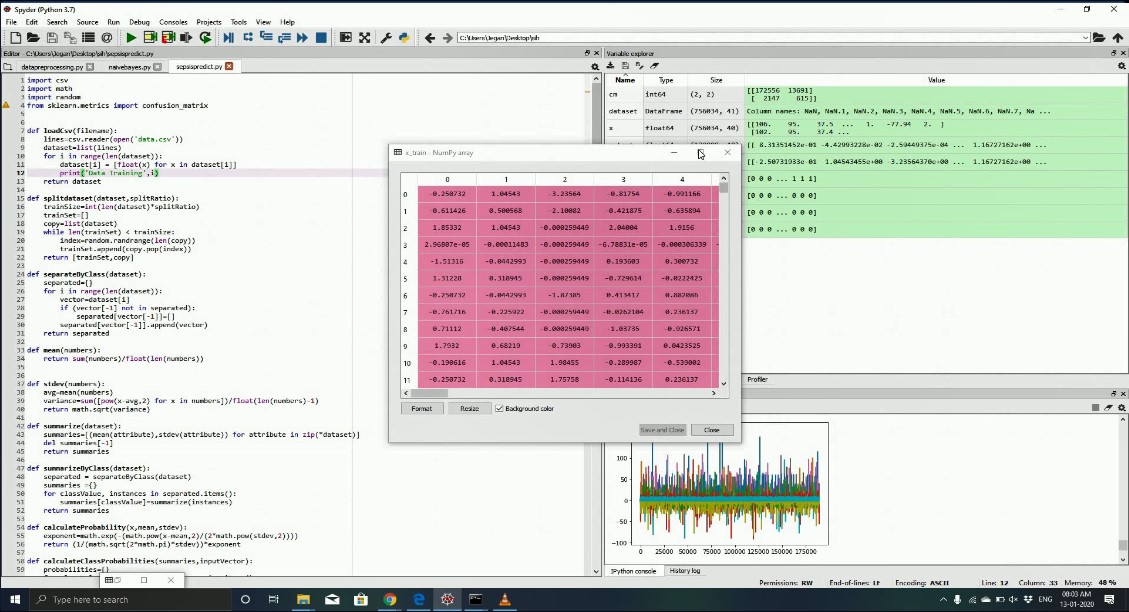Toggle the Background color checkbox
The height and width of the screenshot is (612, 1129).
(499, 408)
